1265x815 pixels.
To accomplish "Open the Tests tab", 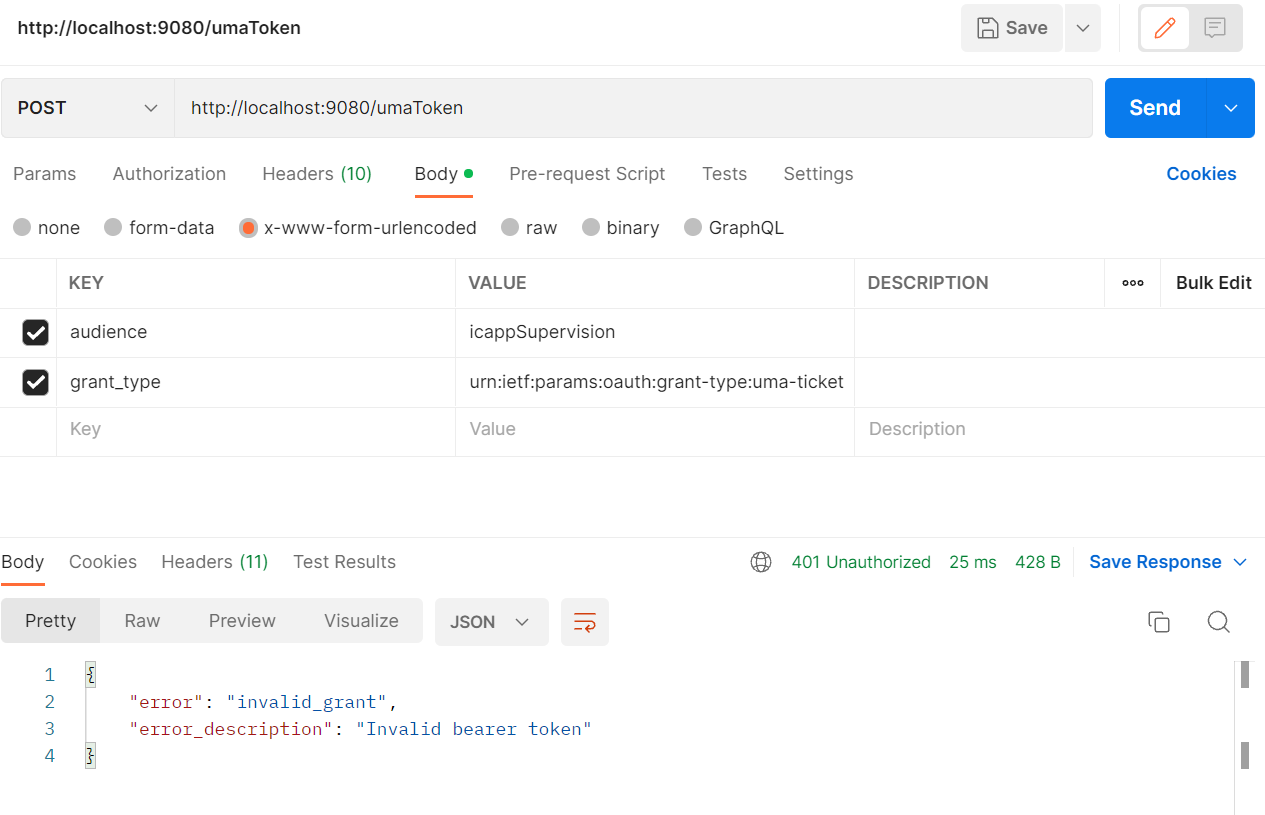I will [x=724, y=174].
